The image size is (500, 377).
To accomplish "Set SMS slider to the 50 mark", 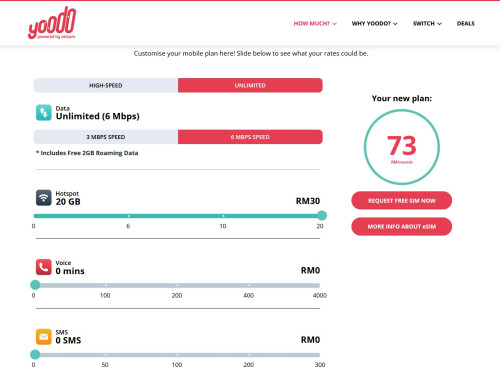I will (105, 355).
